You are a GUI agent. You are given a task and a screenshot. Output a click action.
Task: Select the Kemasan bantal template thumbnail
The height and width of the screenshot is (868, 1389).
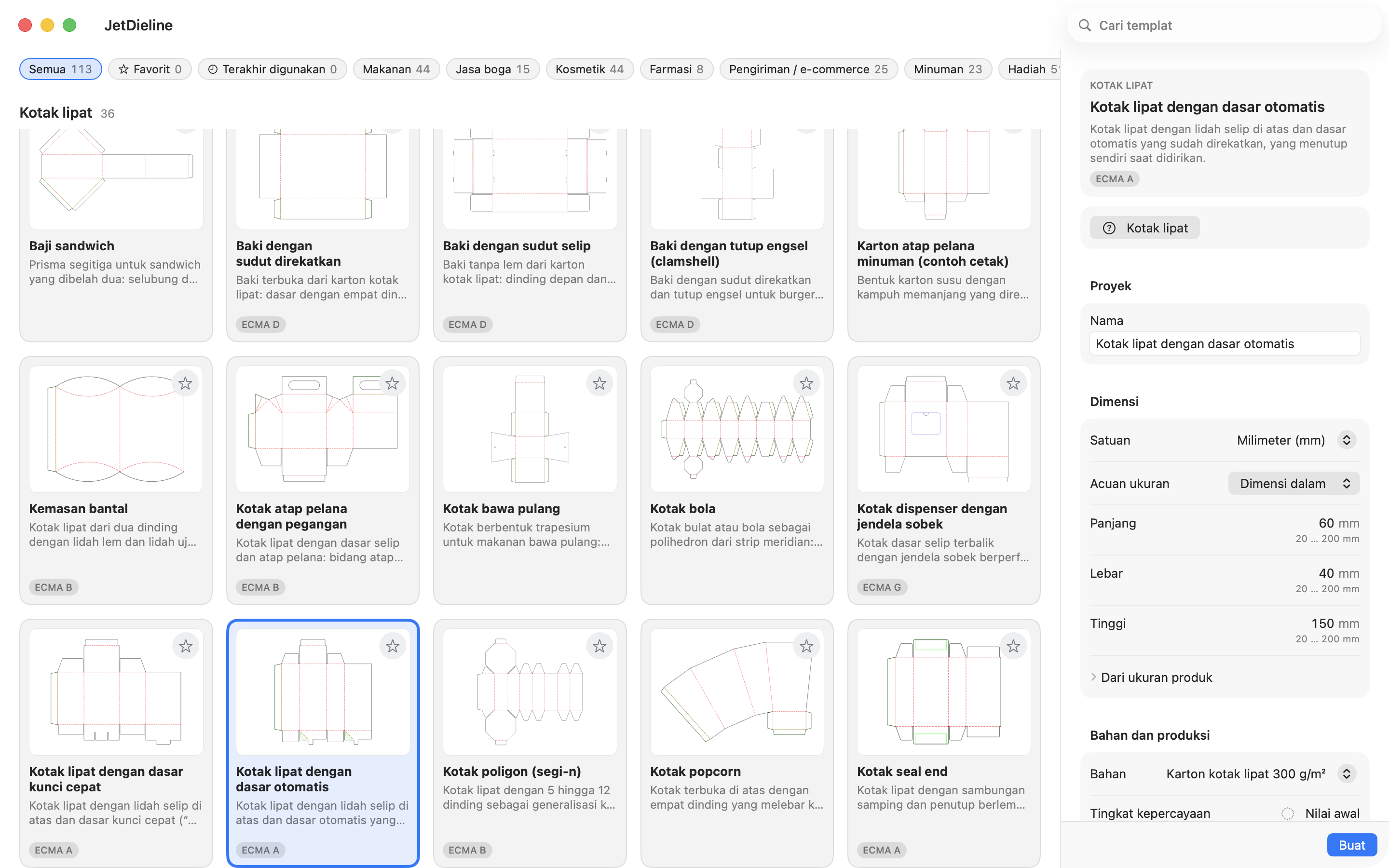[116, 429]
